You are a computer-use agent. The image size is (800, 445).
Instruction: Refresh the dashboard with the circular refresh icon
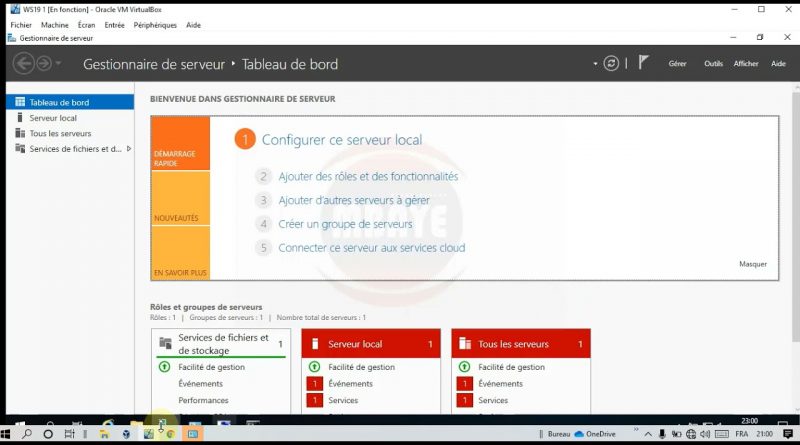pos(611,63)
